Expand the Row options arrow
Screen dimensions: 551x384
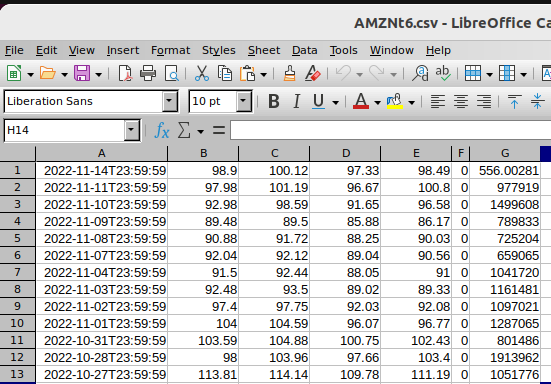click(x=489, y=74)
